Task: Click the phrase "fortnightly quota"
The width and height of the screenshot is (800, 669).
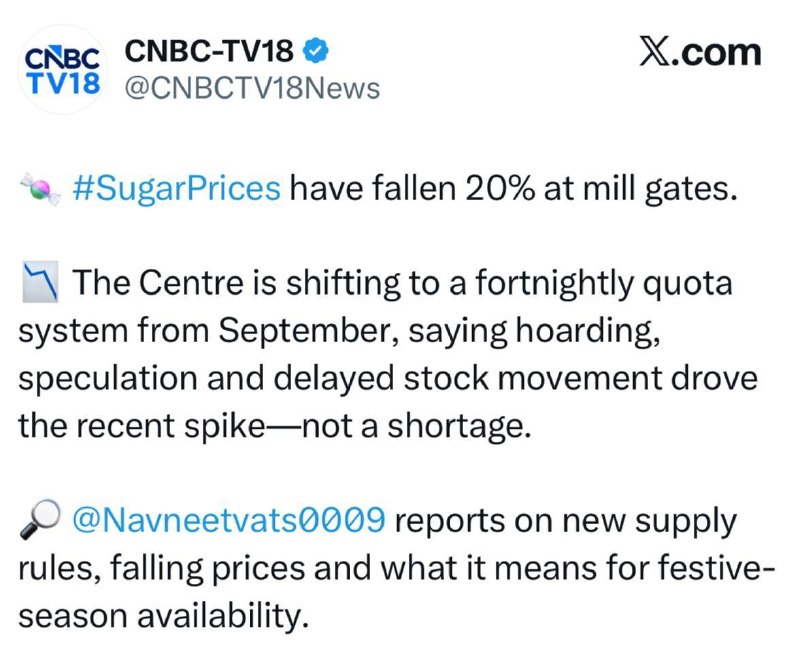Action: (x=604, y=284)
